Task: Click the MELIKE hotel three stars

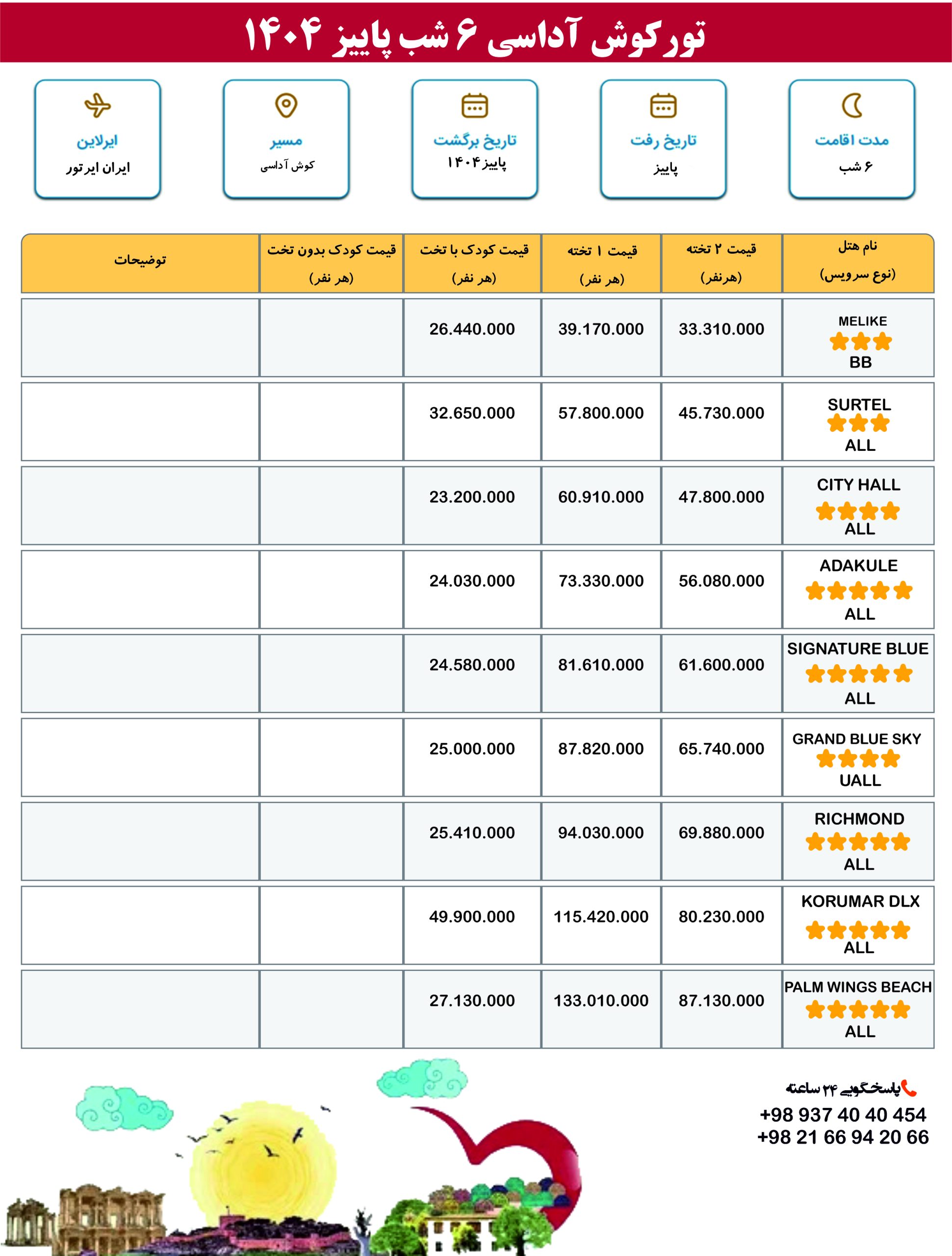Action: (860, 342)
